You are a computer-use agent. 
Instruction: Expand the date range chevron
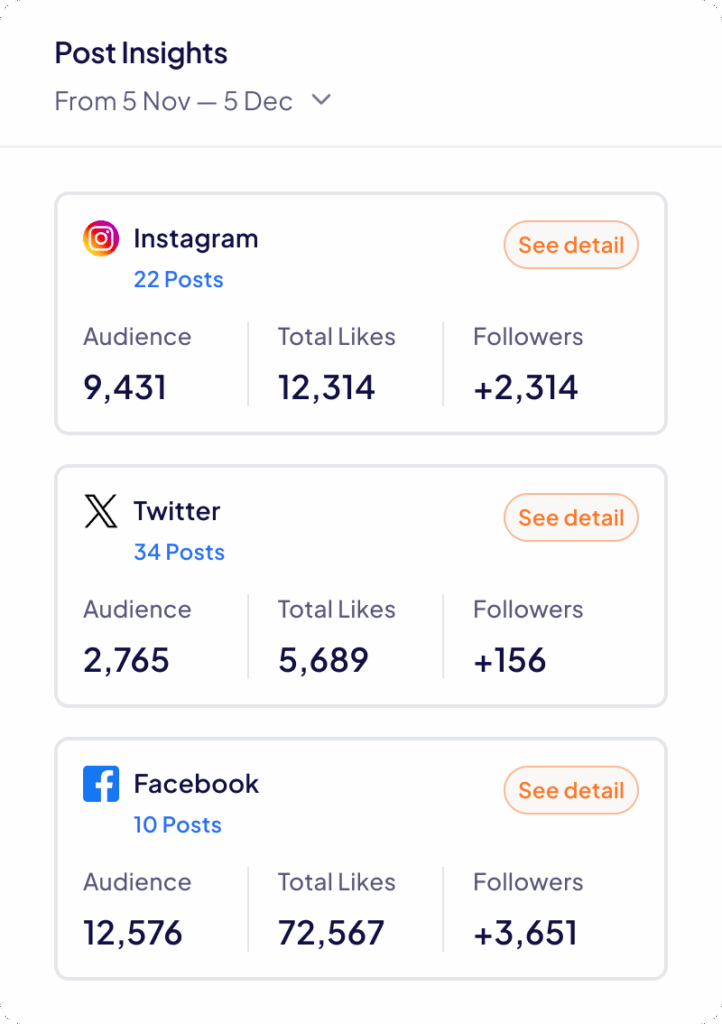click(321, 101)
